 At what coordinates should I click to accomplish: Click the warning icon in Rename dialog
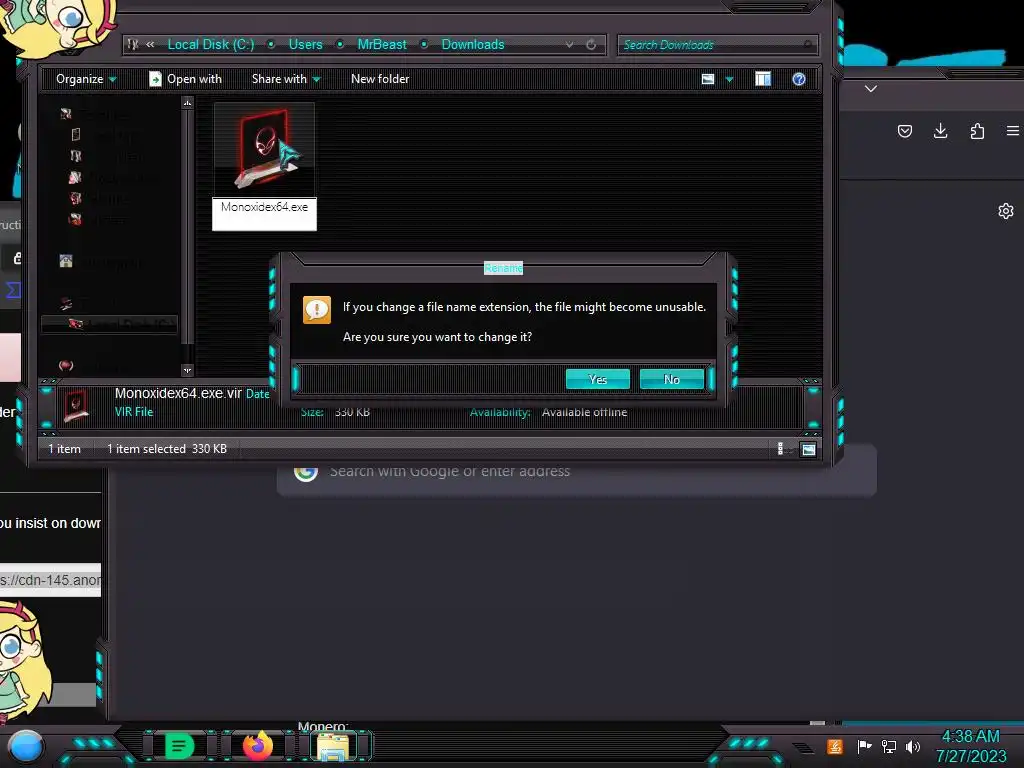[317, 310]
